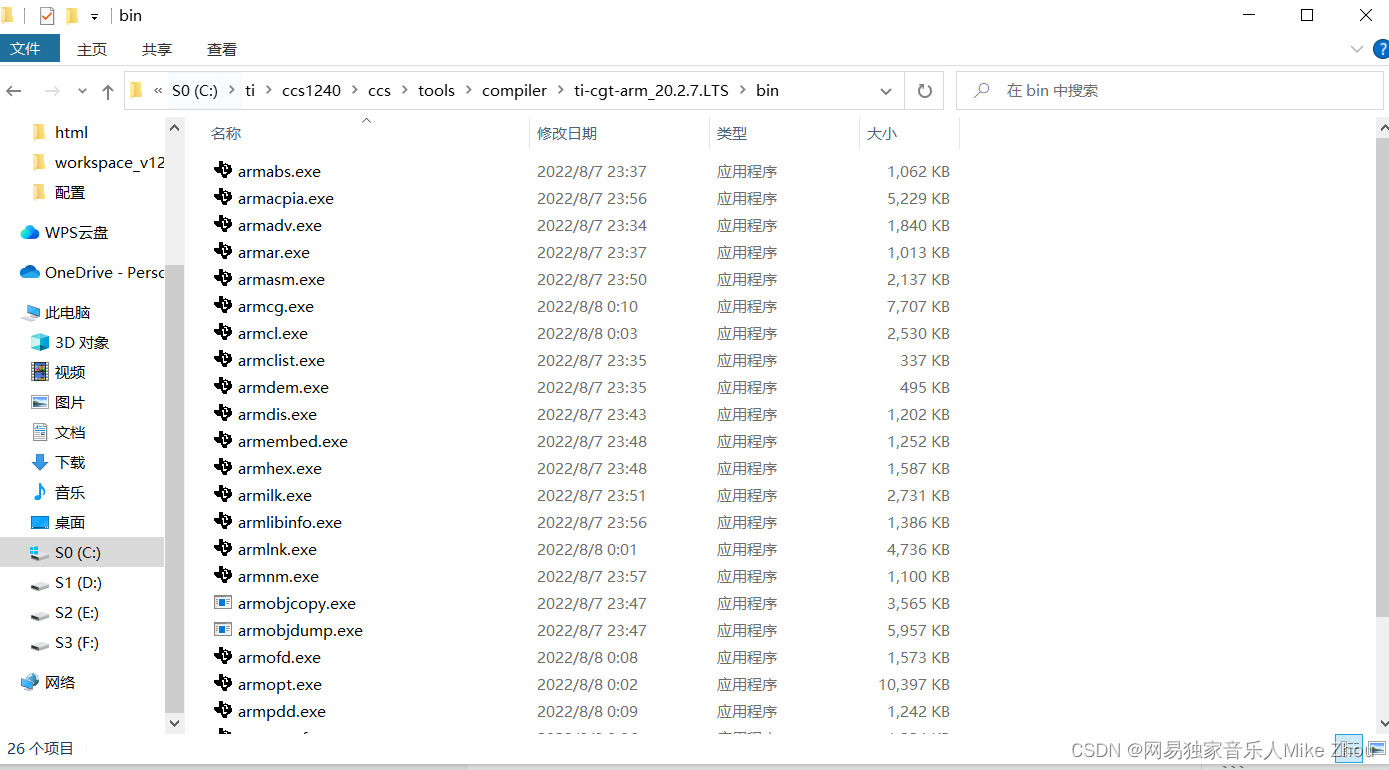The width and height of the screenshot is (1389, 770).
Task: Select the armcl.exe file icon
Action: tap(223, 333)
